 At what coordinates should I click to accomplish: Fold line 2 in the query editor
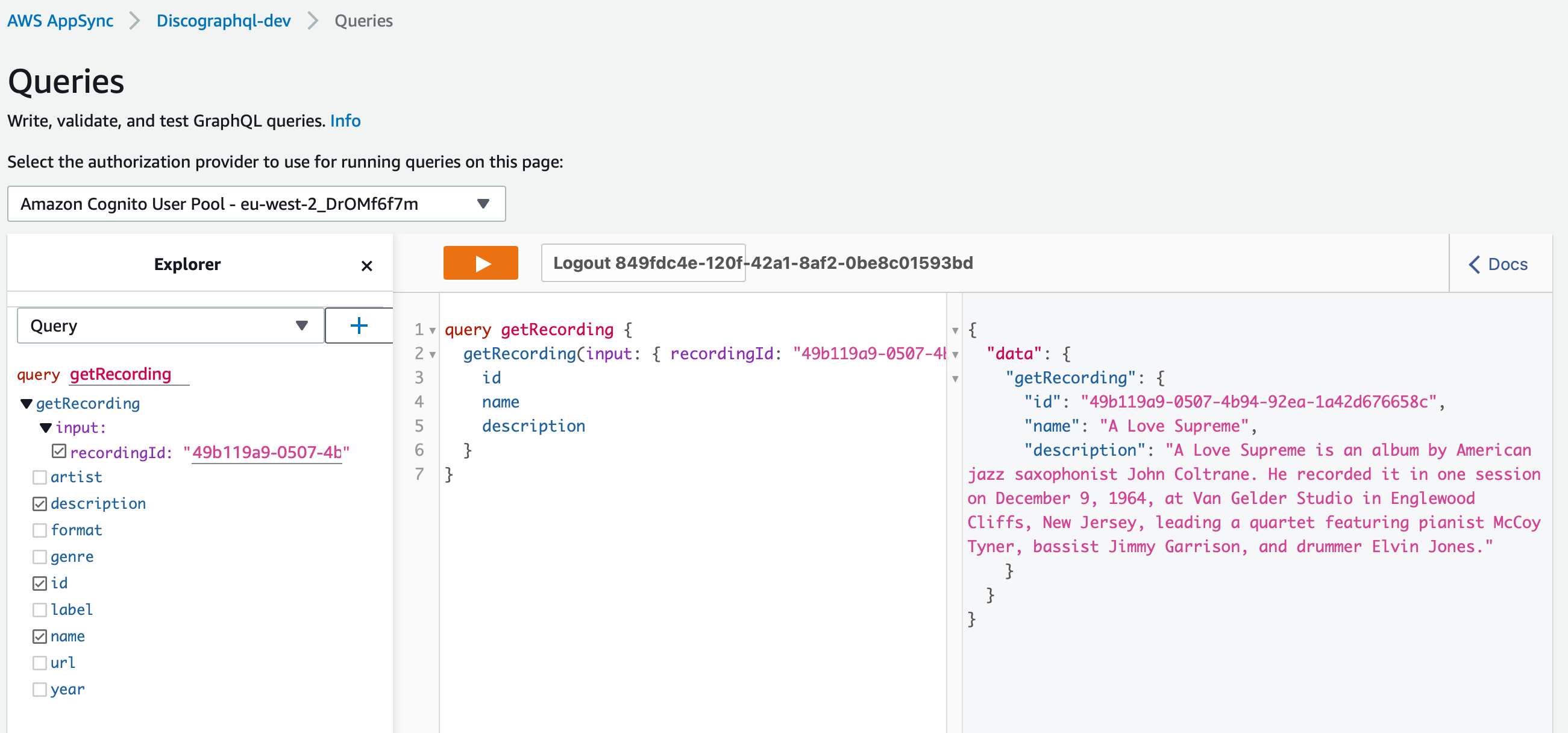[x=433, y=354]
